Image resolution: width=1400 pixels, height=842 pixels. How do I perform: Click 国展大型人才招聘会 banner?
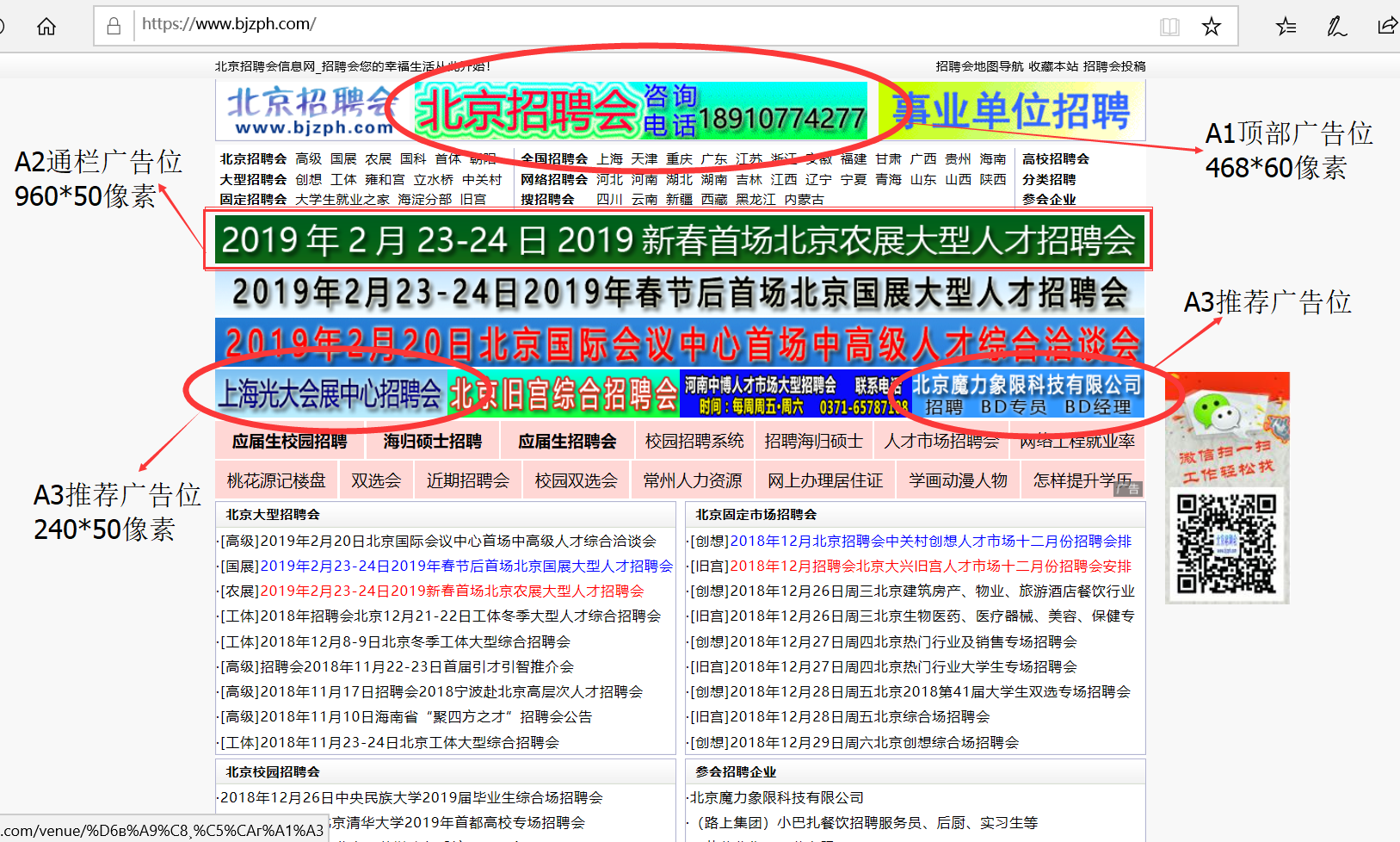679,293
